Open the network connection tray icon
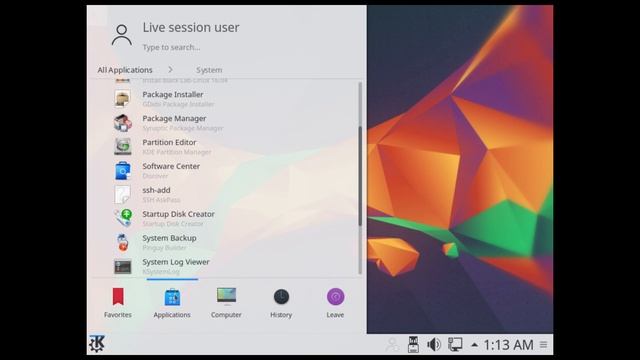This screenshot has width=640, height=360. 455,344
